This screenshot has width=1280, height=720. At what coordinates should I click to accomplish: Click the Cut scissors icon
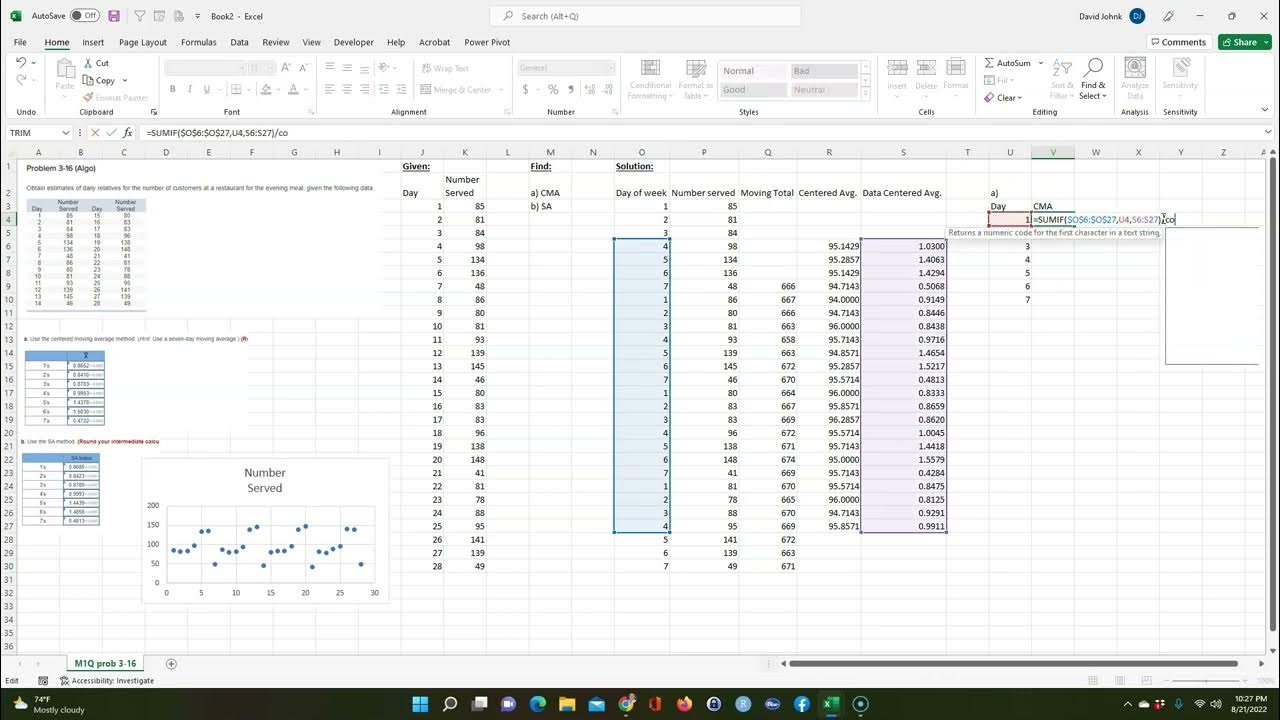coord(89,63)
